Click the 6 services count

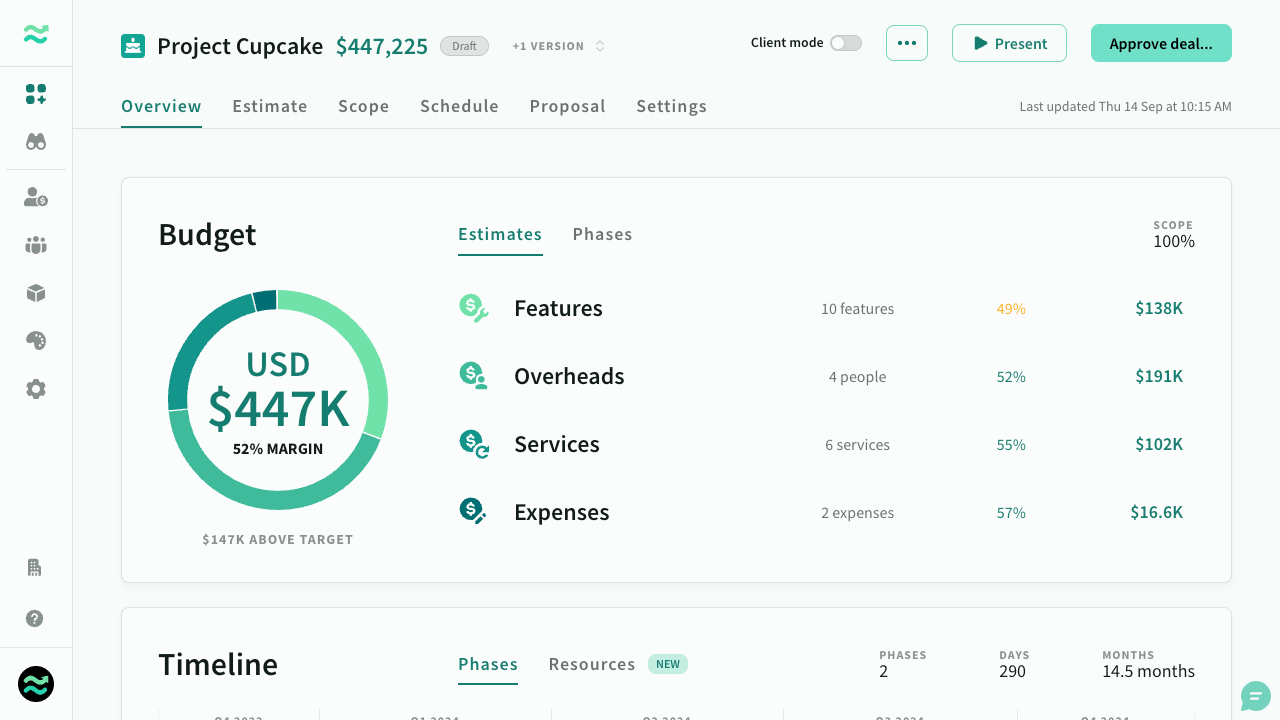(x=858, y=445)
